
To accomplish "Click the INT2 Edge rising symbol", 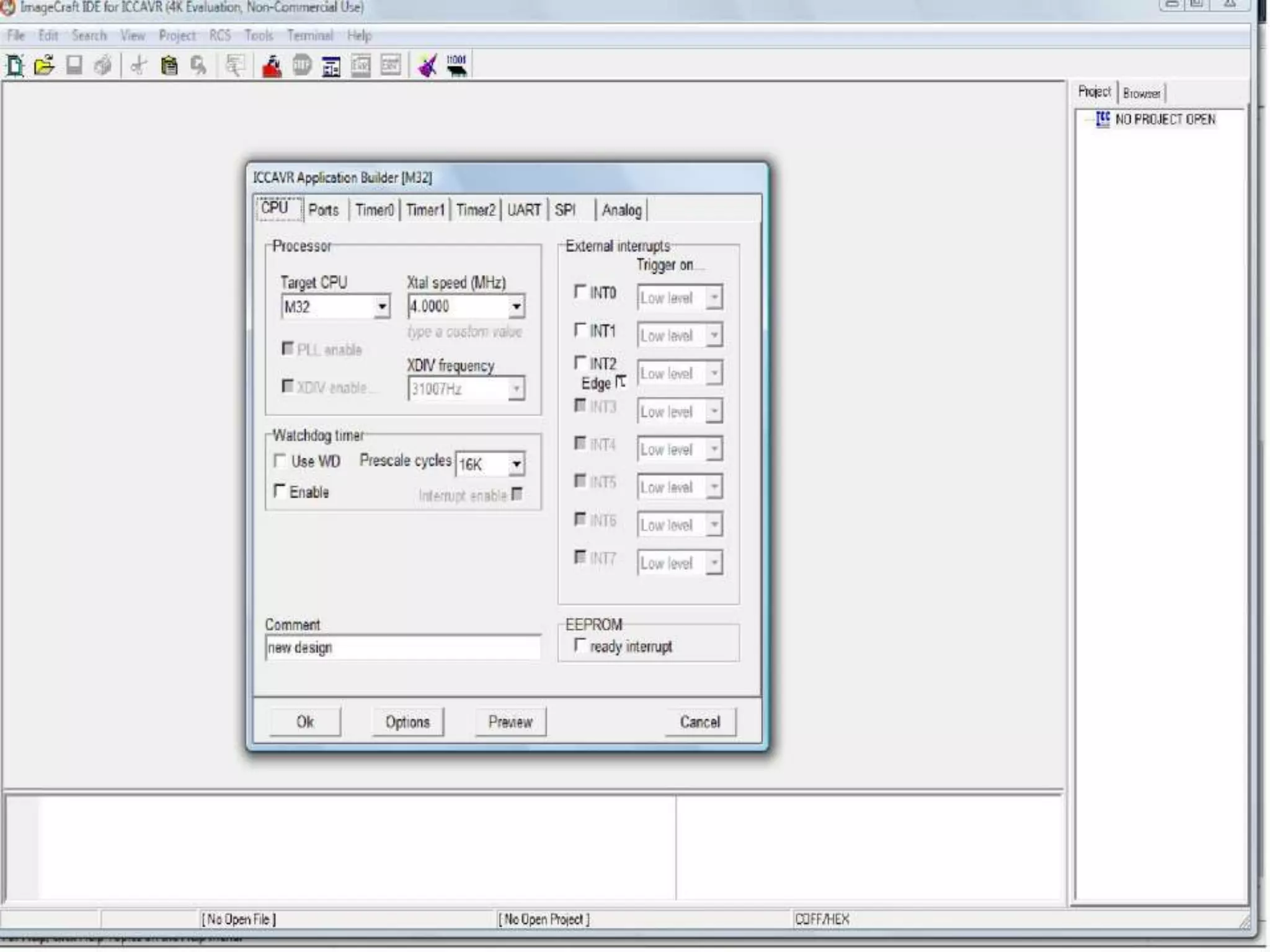I will (x=620, y=382).
